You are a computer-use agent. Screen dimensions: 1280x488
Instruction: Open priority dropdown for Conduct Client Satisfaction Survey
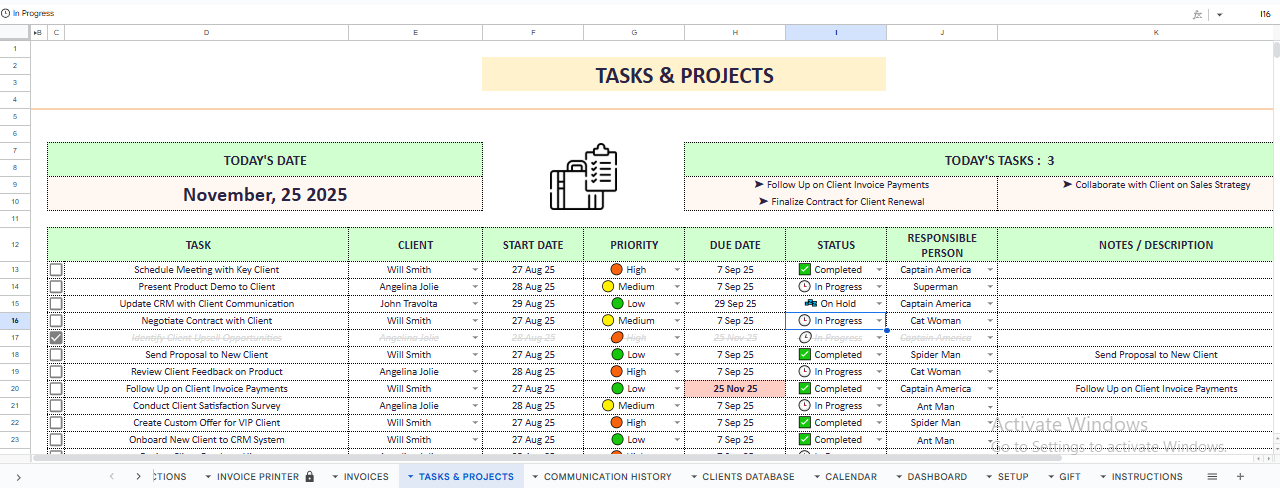pos(677,406)
